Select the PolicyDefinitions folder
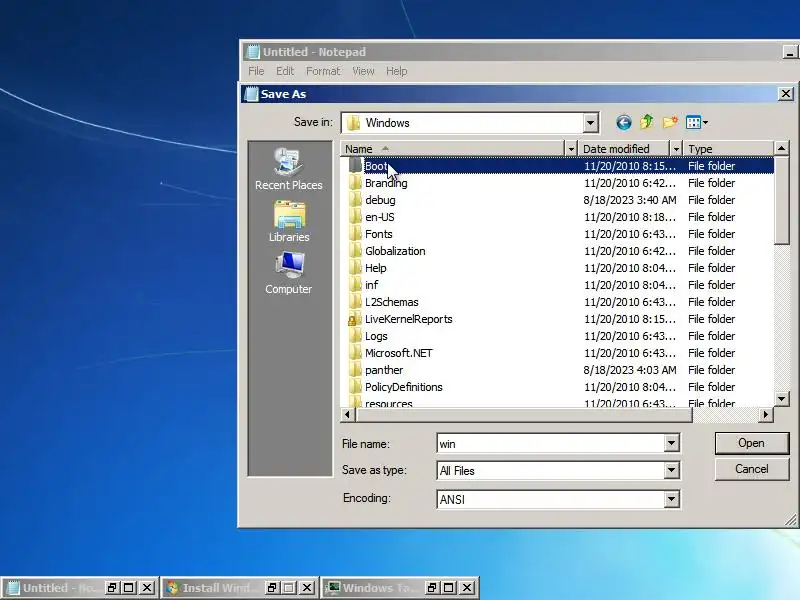Viewport: 800px width, 600px height. pos(404,387)
